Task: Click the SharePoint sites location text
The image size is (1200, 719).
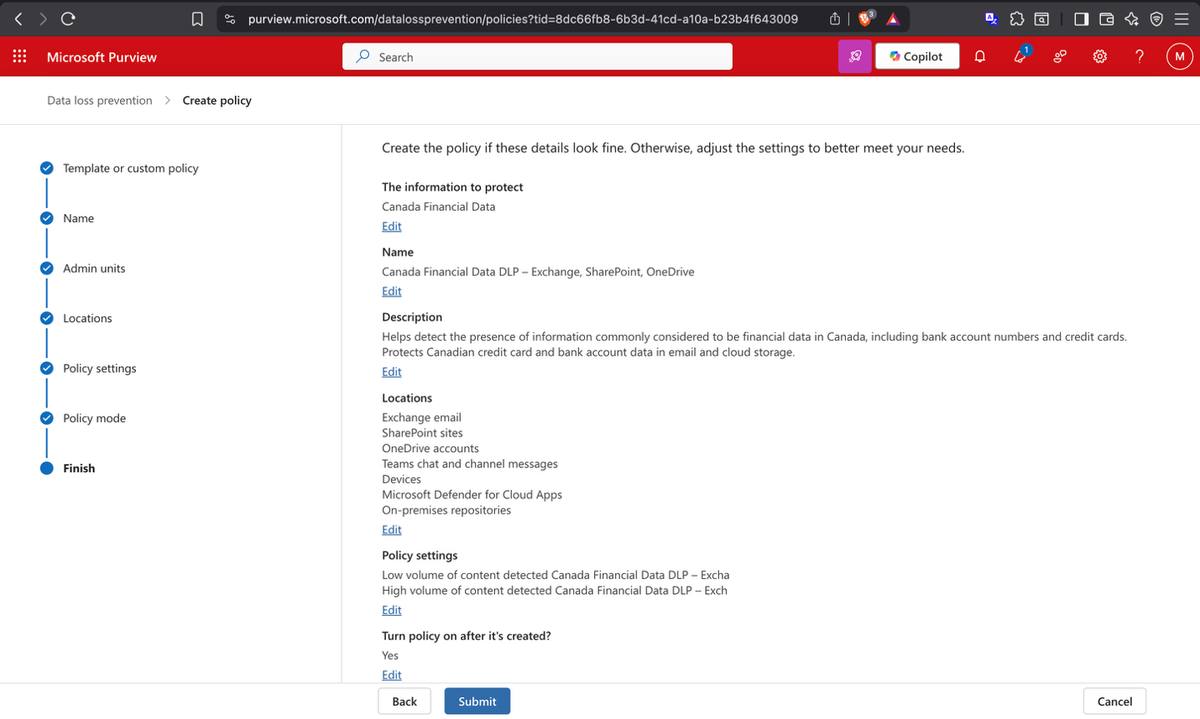Action: [422, 432]
